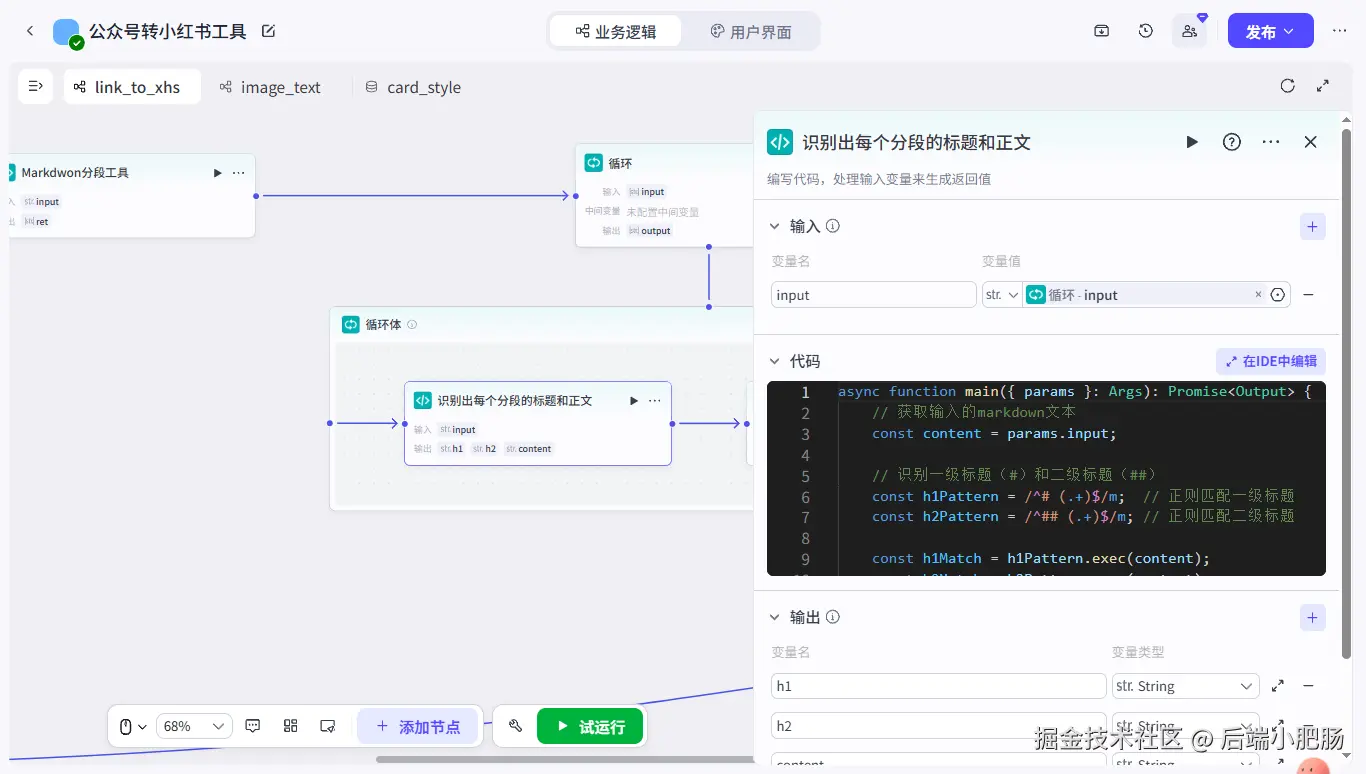This screenshot has width=1366, height=774.
Task: Open mouse interaction mode dropdown
Action: tap(133, 727)
